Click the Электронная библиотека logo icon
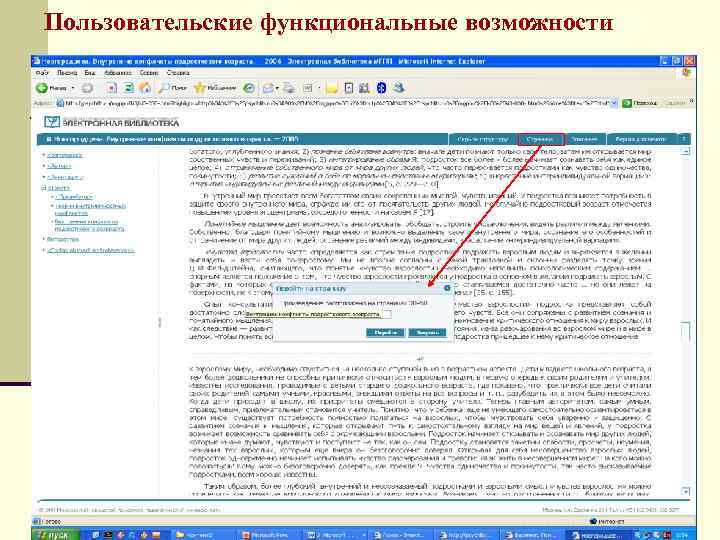This screenshot has width=720, height=540. pyautogui.click(x=52, y=122)
